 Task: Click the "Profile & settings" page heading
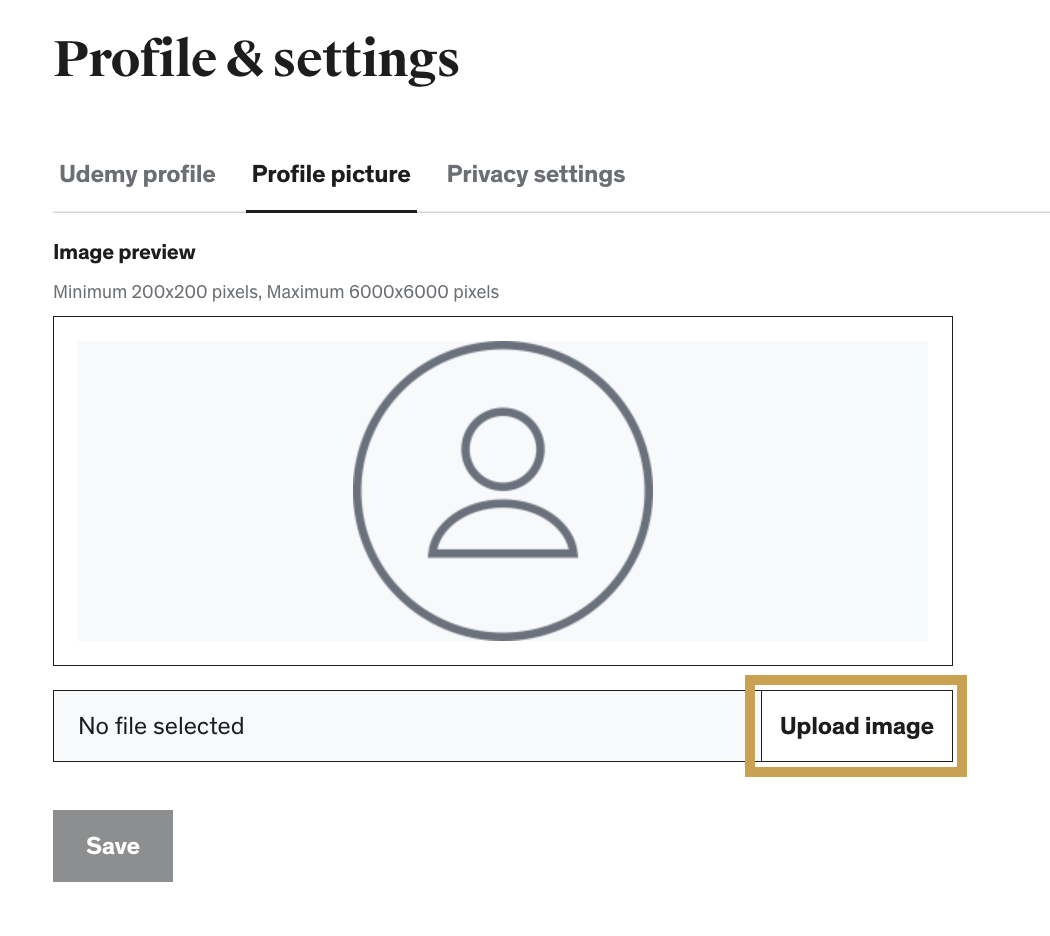coord(256,59)
